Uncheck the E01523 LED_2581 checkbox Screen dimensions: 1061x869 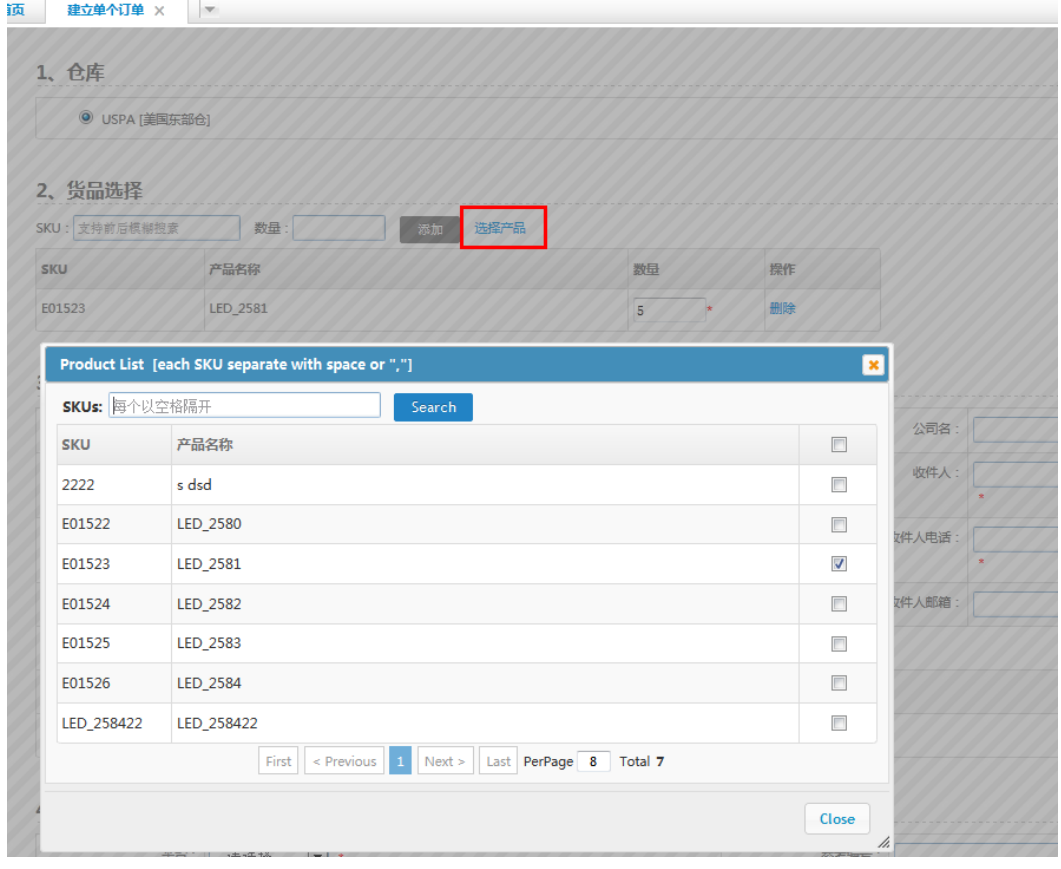[x=839, y=564]
